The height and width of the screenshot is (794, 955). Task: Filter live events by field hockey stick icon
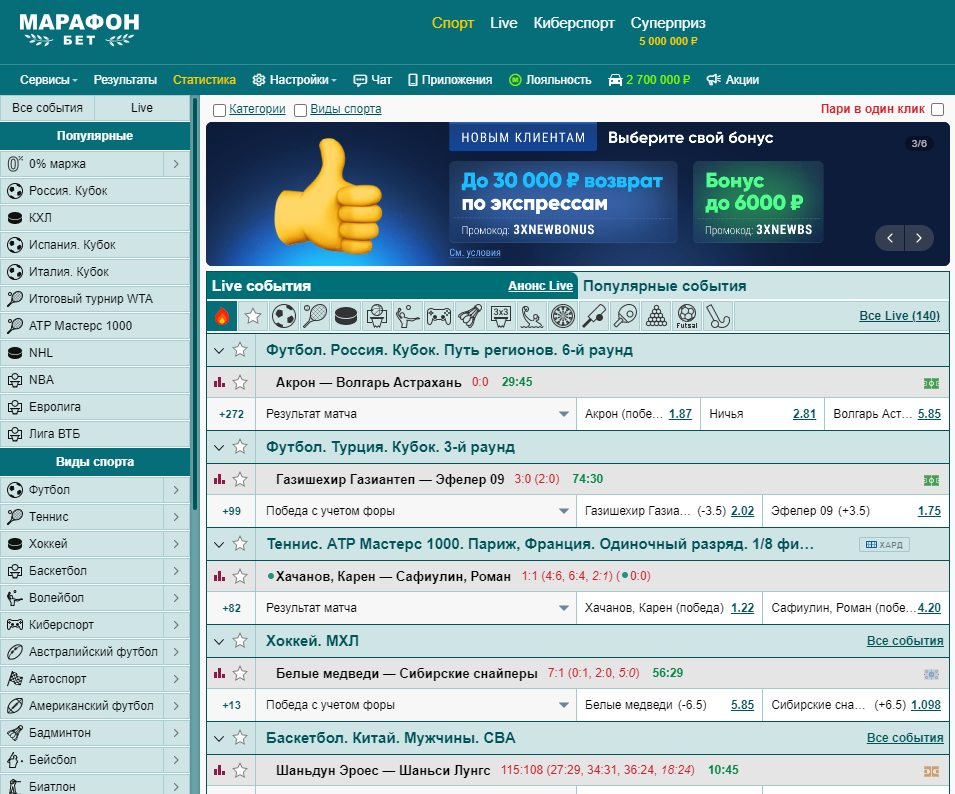[x=718, y=316]
